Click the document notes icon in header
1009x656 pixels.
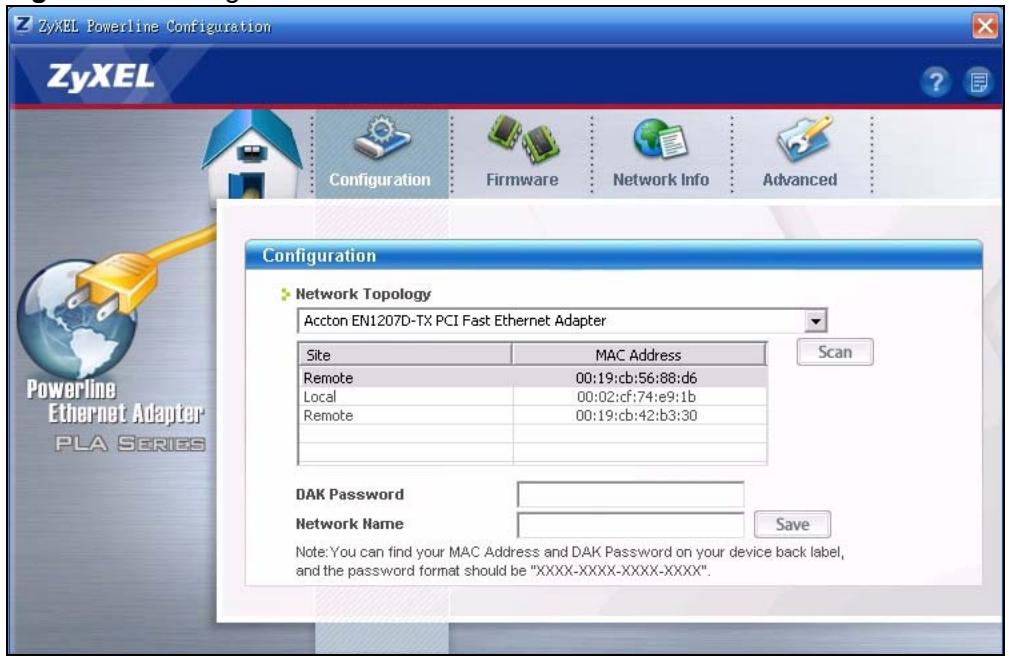979,82
